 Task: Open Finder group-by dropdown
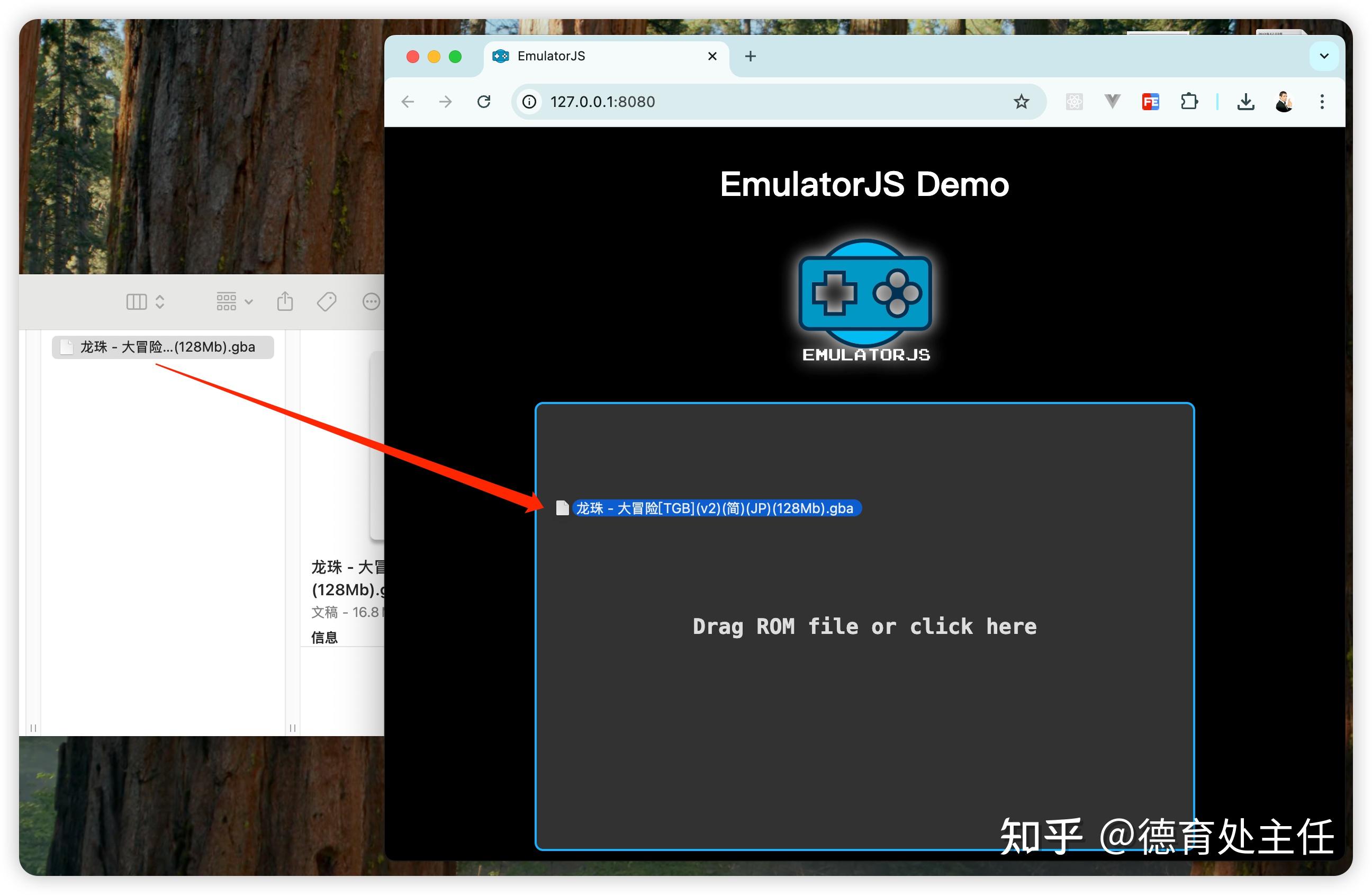[234, 302]
